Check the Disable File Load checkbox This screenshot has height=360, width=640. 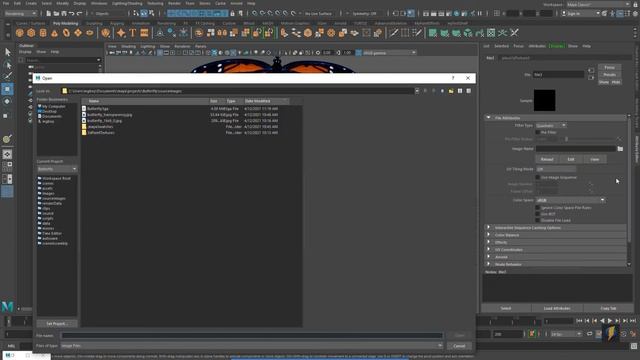click(538, 220)
